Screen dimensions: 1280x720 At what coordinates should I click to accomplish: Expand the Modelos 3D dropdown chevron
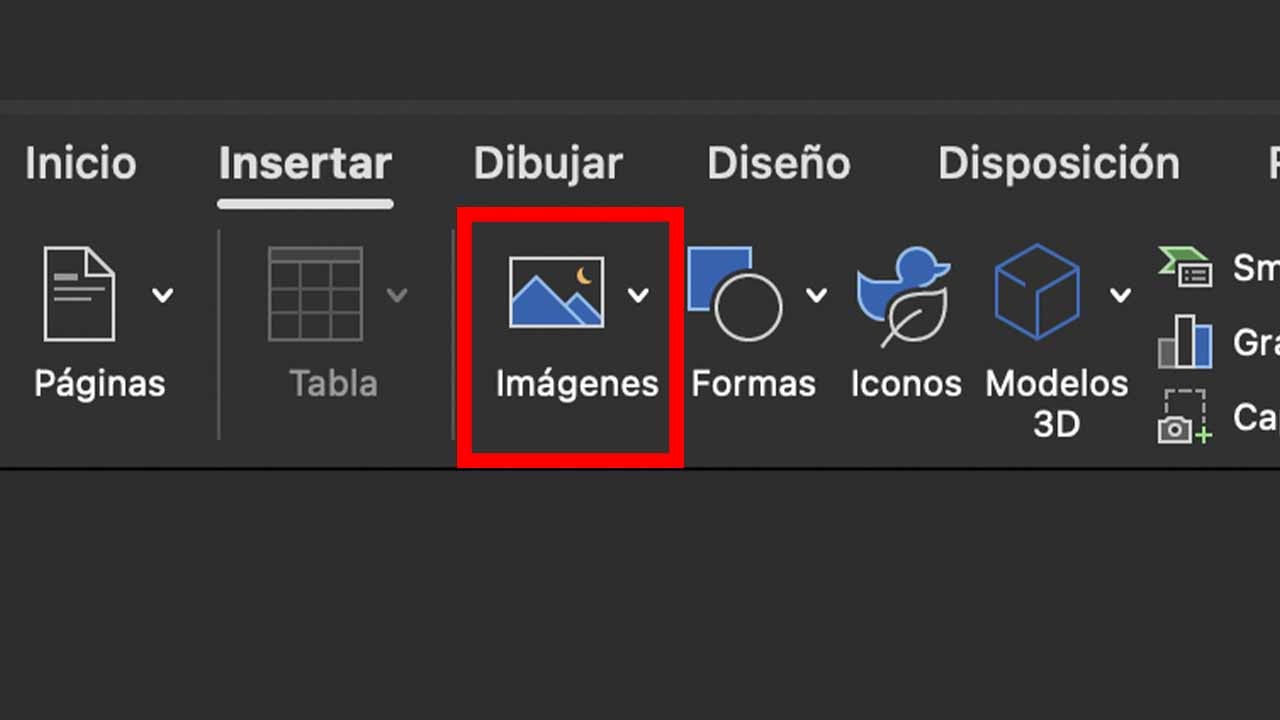[1120, 294]
